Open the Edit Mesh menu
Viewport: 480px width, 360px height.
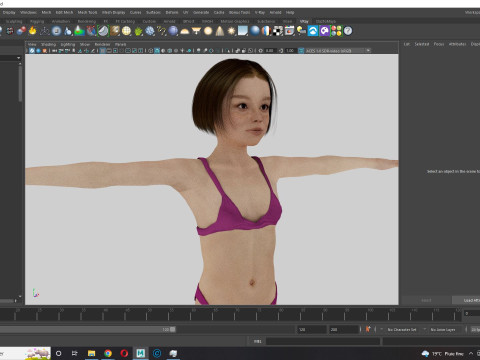[64, 12]
